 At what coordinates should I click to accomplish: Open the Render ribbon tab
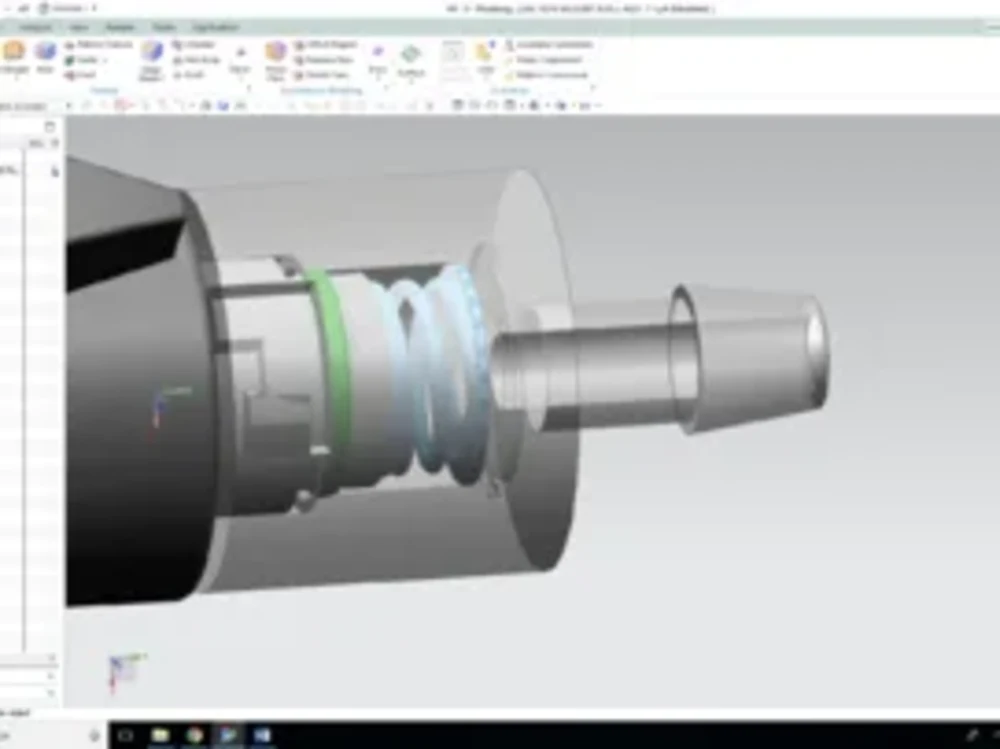(120, 27)
